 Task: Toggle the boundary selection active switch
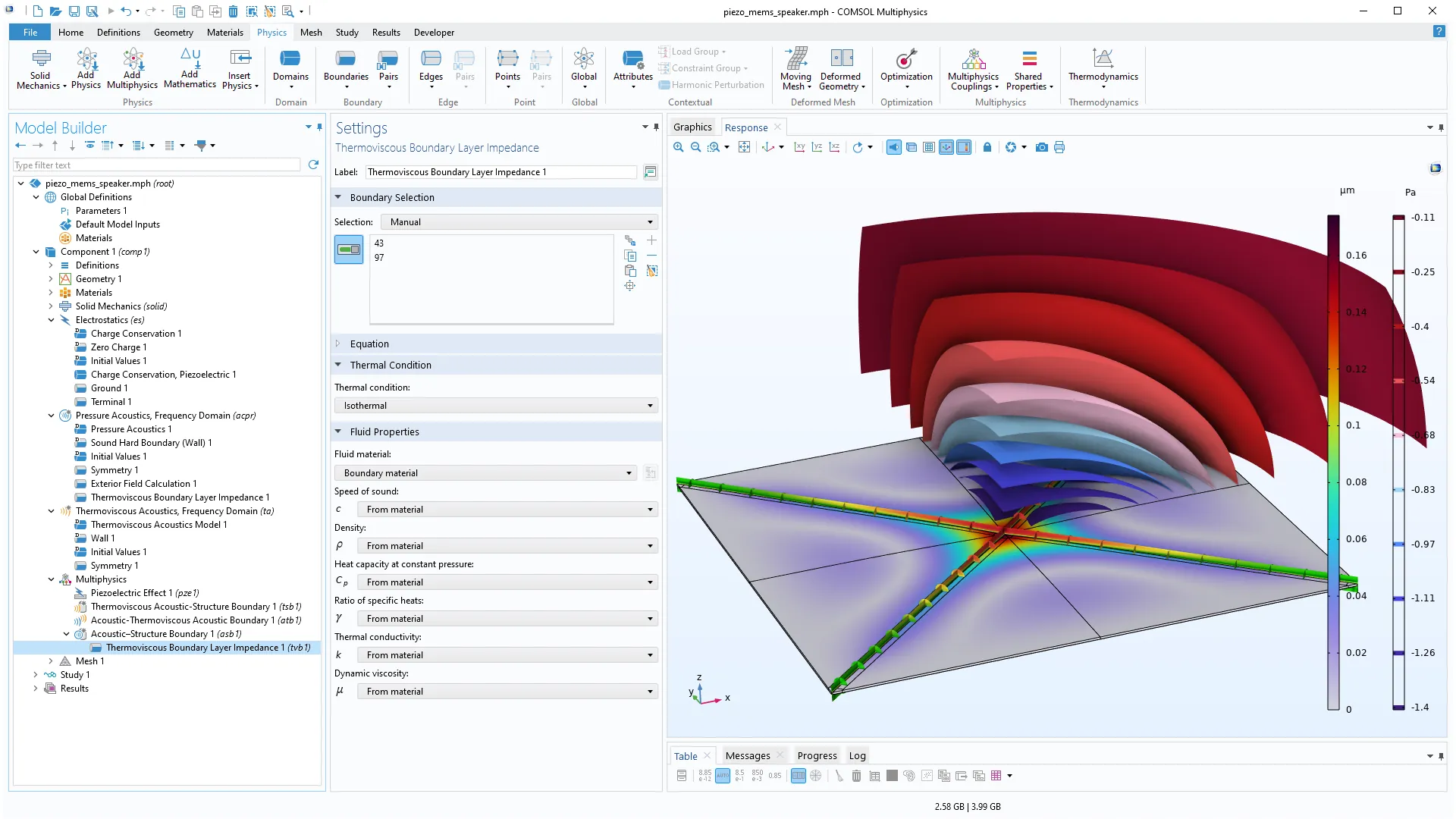click(x=349, y=249)
